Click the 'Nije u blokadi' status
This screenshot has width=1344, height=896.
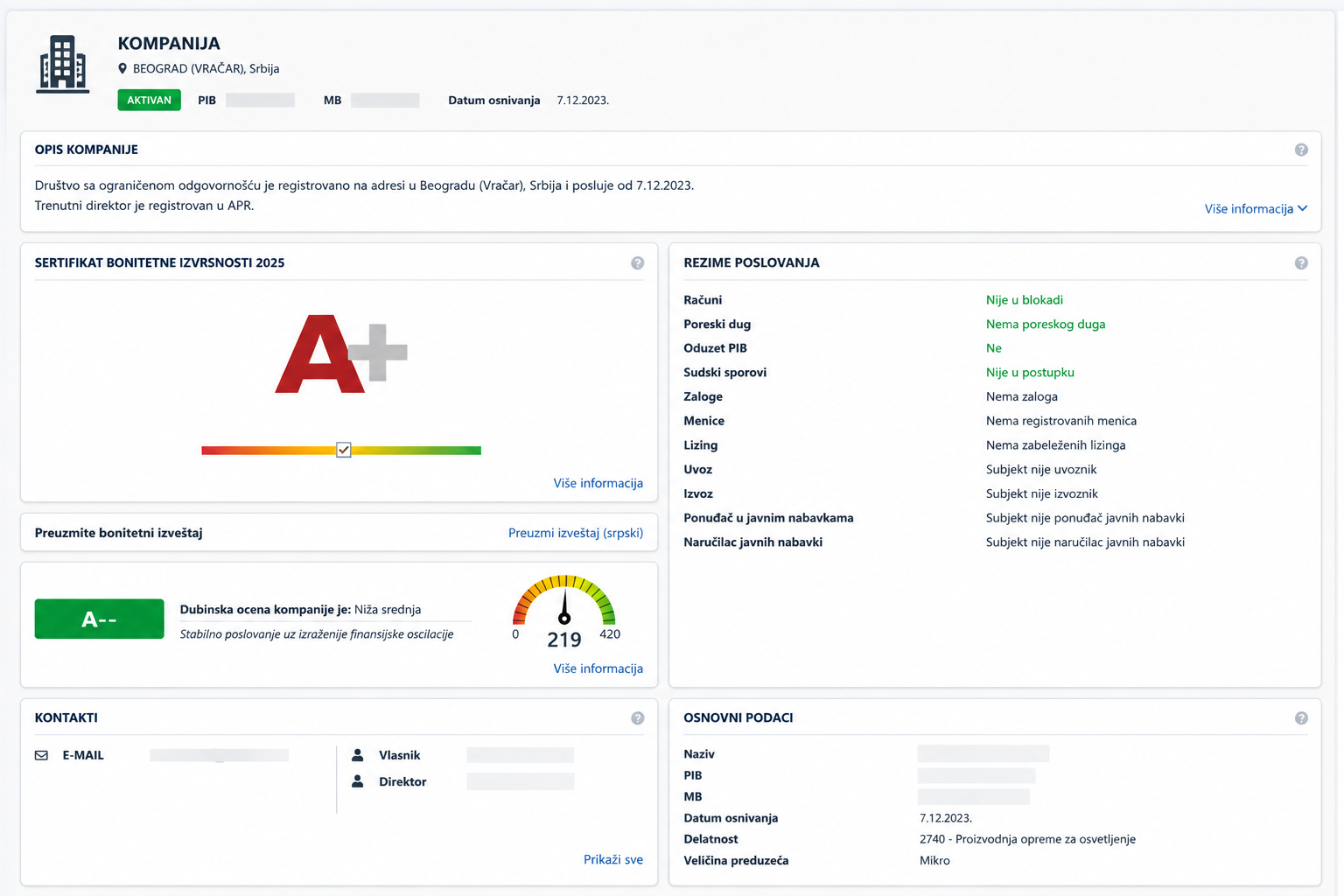pos(1025,299)
